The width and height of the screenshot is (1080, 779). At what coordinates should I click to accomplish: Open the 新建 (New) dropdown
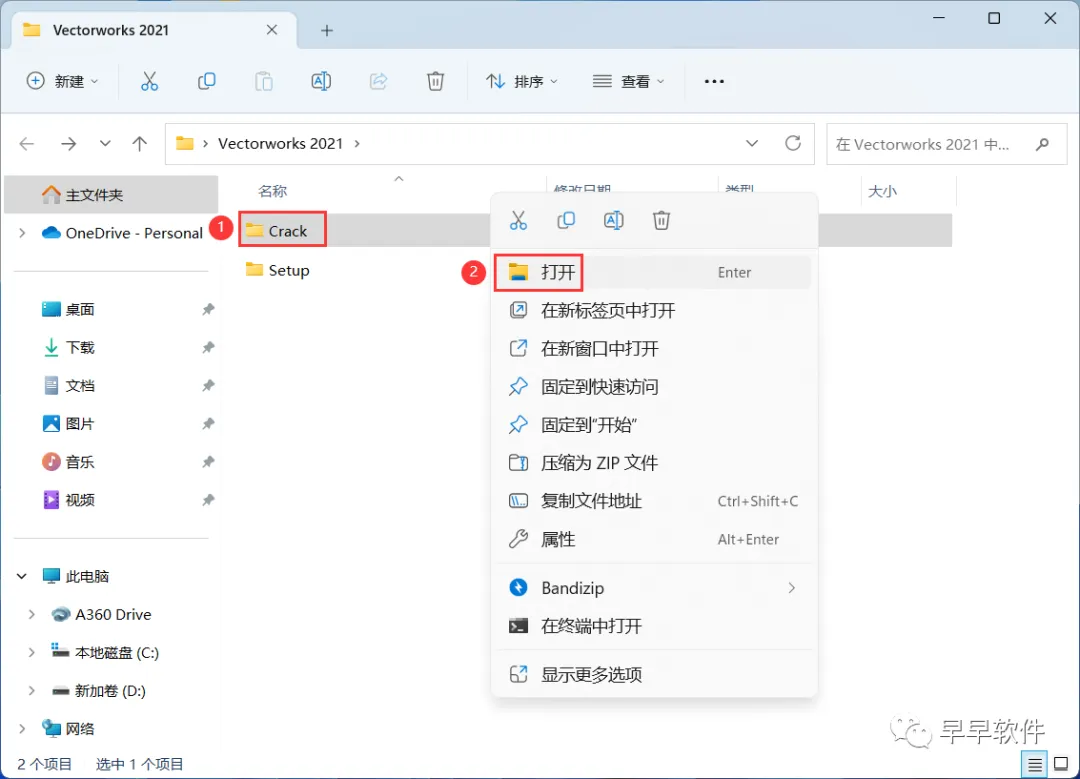(x=63, y=81)
